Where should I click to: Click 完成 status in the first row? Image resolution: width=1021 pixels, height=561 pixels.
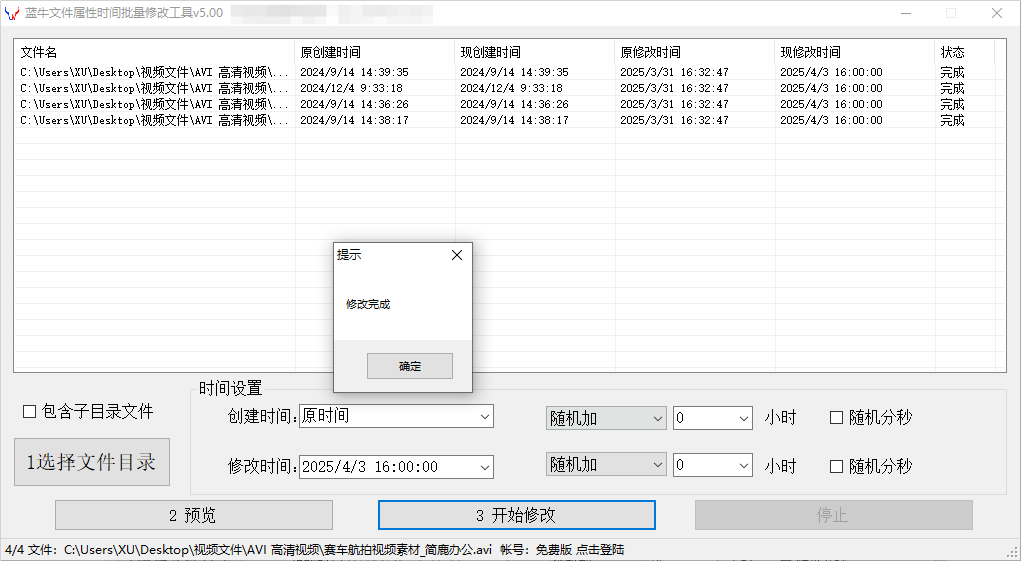[x=952, y=72]
